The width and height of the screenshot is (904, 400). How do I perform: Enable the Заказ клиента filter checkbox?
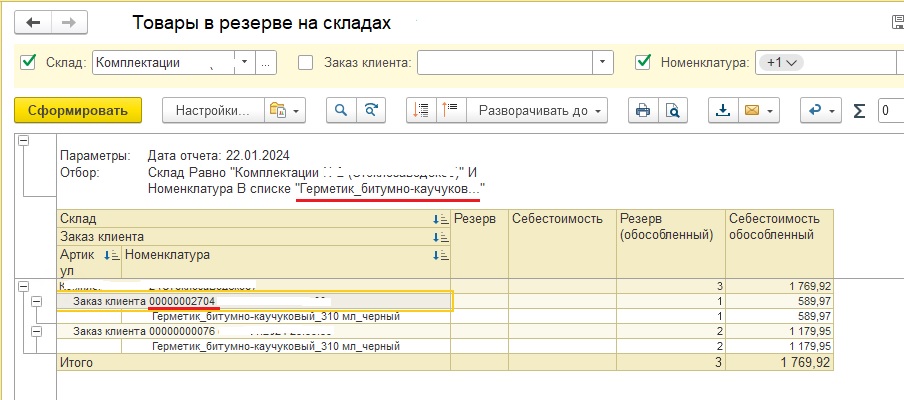(x=306, y=62)
